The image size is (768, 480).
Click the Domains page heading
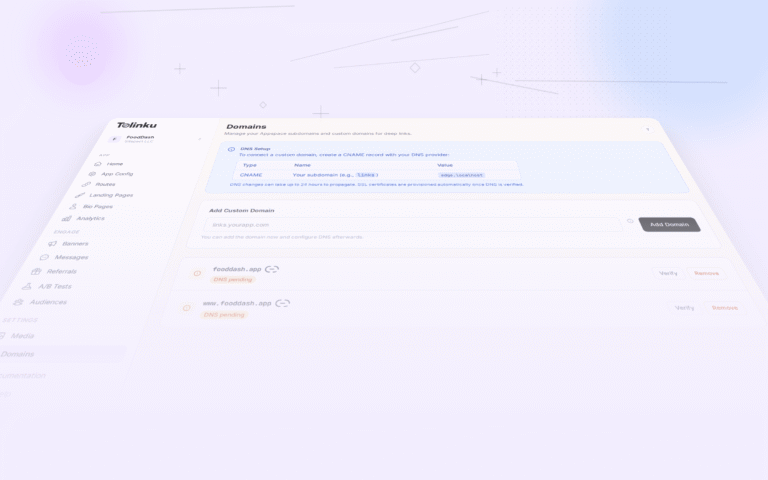pos(246,126)
